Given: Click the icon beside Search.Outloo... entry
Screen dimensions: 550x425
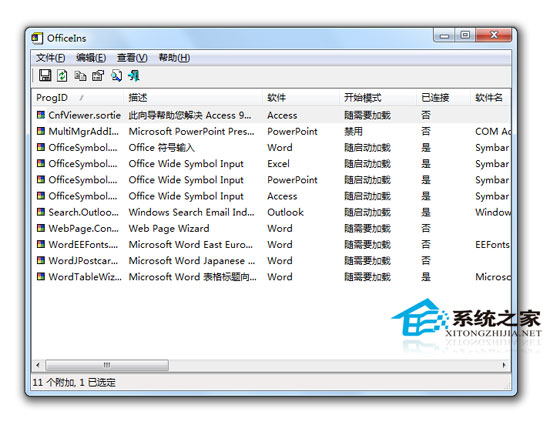Looking at the screenshot, I should tap(41, 212).
